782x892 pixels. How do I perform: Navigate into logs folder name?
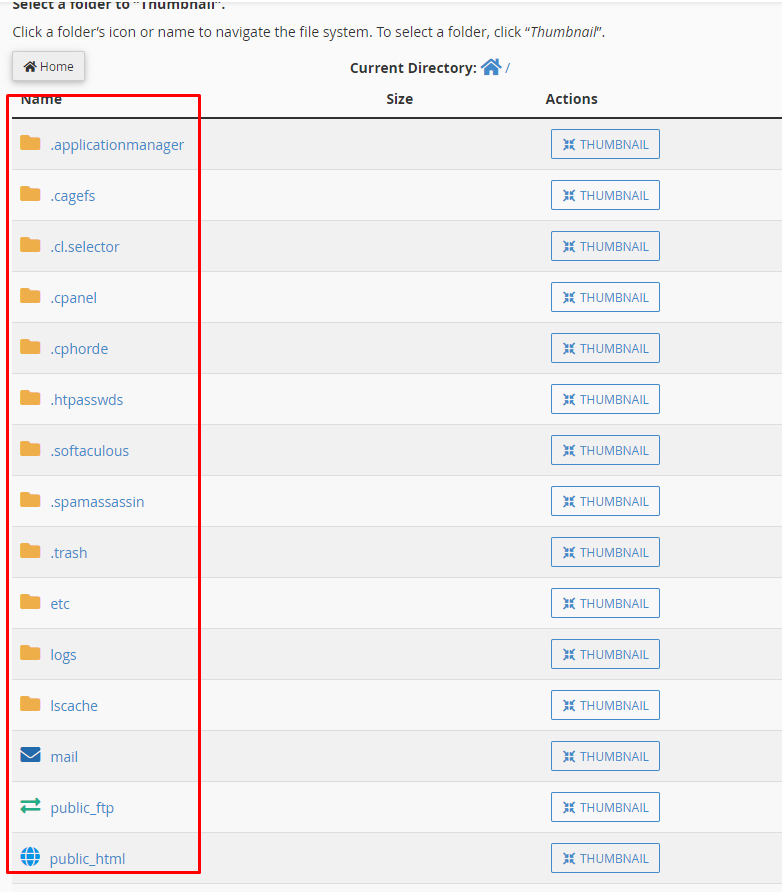click(63, 655)
